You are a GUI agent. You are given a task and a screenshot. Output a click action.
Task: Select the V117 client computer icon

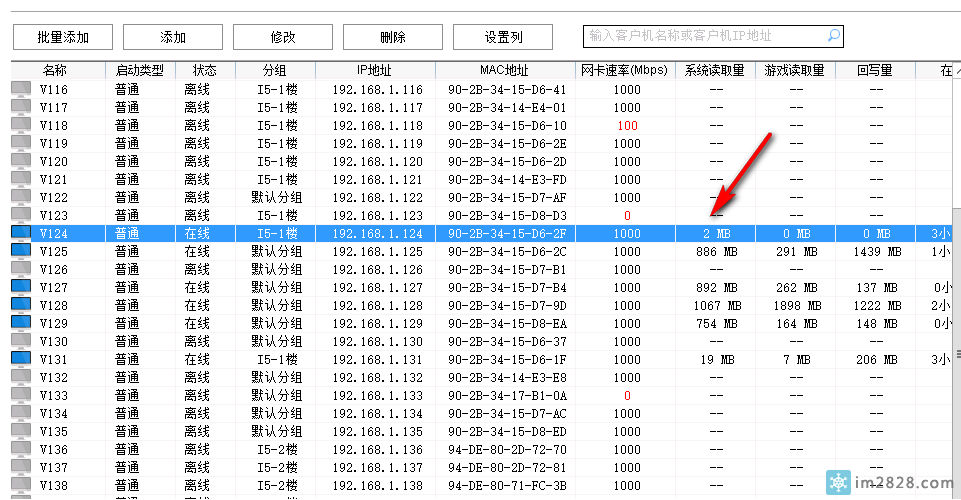coord(21,107)
